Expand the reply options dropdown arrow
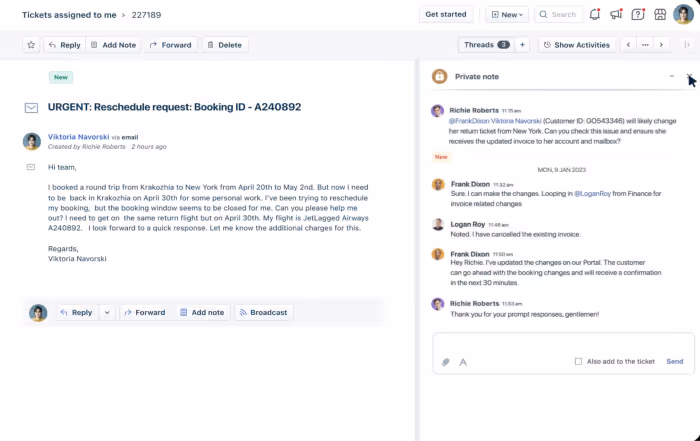Image resolution: width=700 pixels, height=441 pixels. [x=107, y=312]
